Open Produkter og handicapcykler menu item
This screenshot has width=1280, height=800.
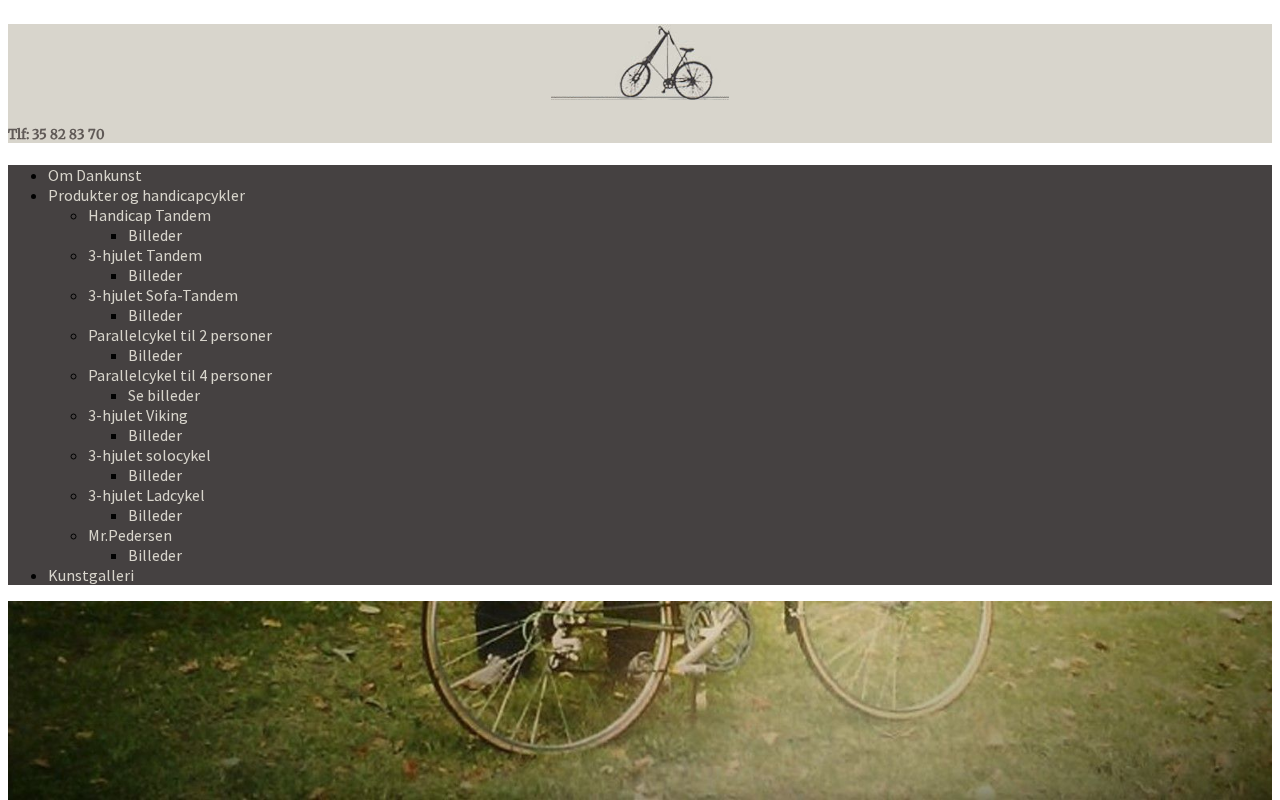[x=146, y=195]
